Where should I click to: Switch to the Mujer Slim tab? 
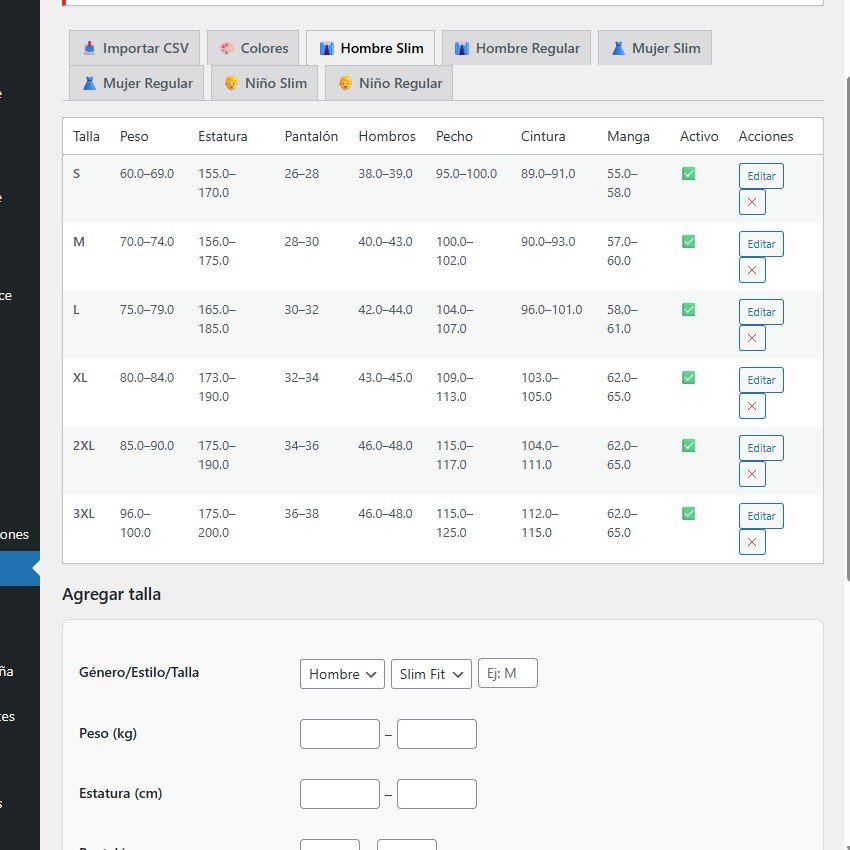coord(655,48)
